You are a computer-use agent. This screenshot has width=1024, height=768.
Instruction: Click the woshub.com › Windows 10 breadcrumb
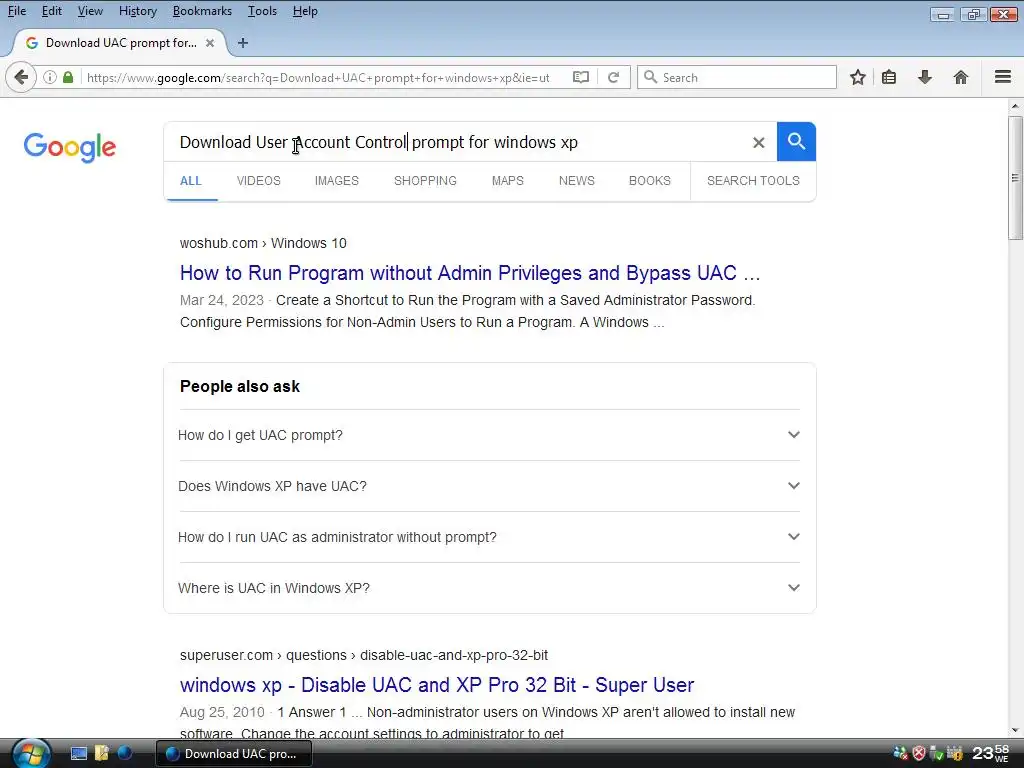point(263,244)
